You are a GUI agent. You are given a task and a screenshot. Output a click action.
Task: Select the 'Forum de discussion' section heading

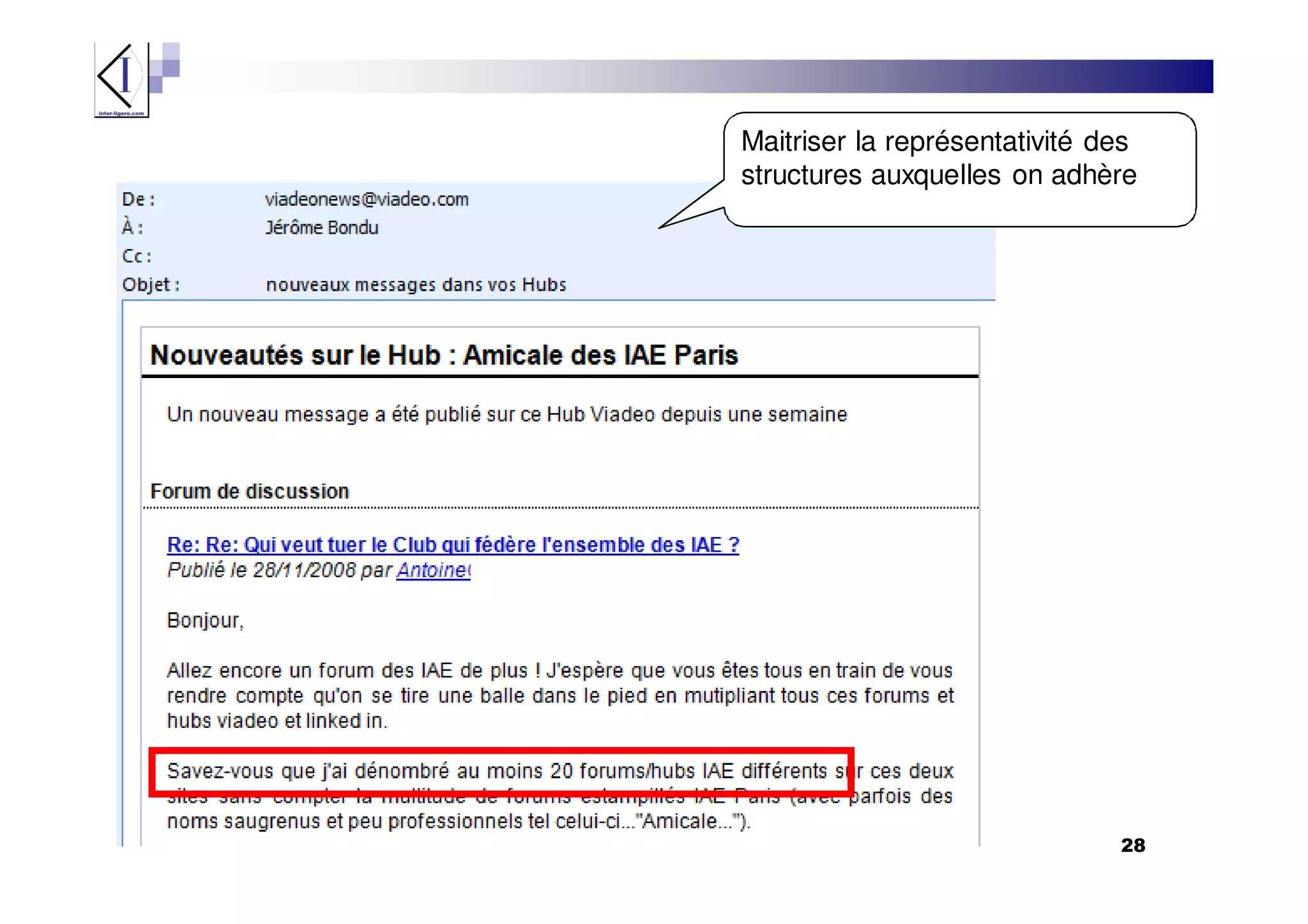pos(249,491)
